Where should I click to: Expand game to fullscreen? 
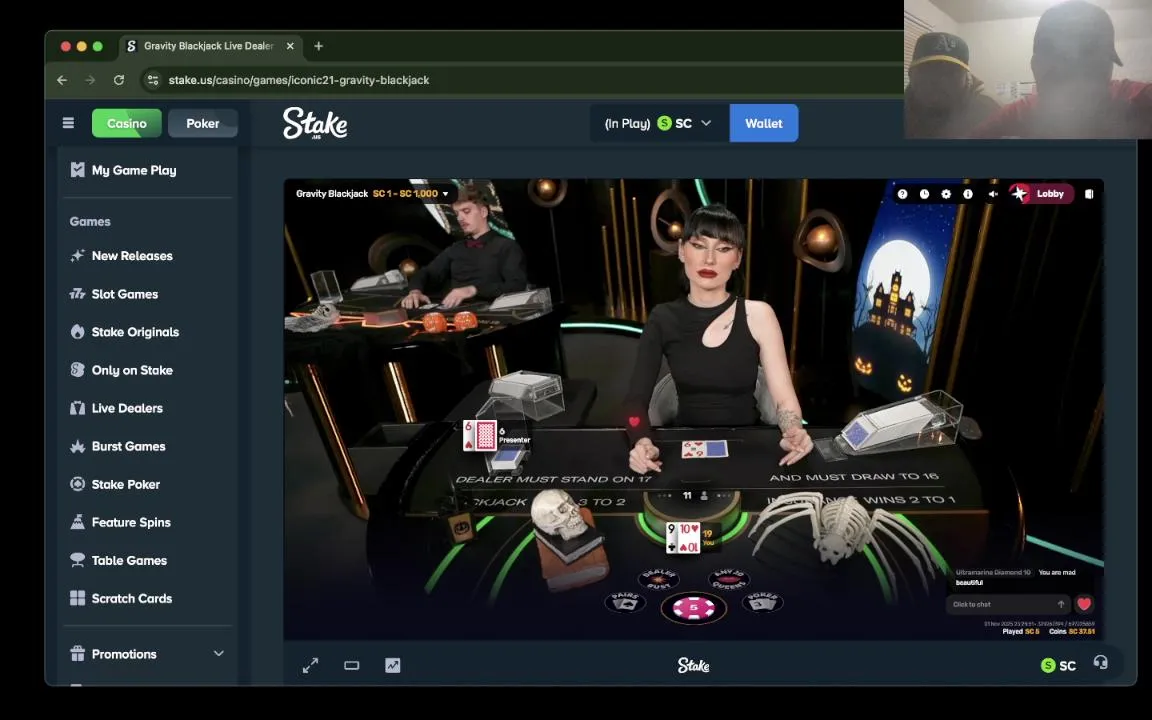[x=311, y=666]
